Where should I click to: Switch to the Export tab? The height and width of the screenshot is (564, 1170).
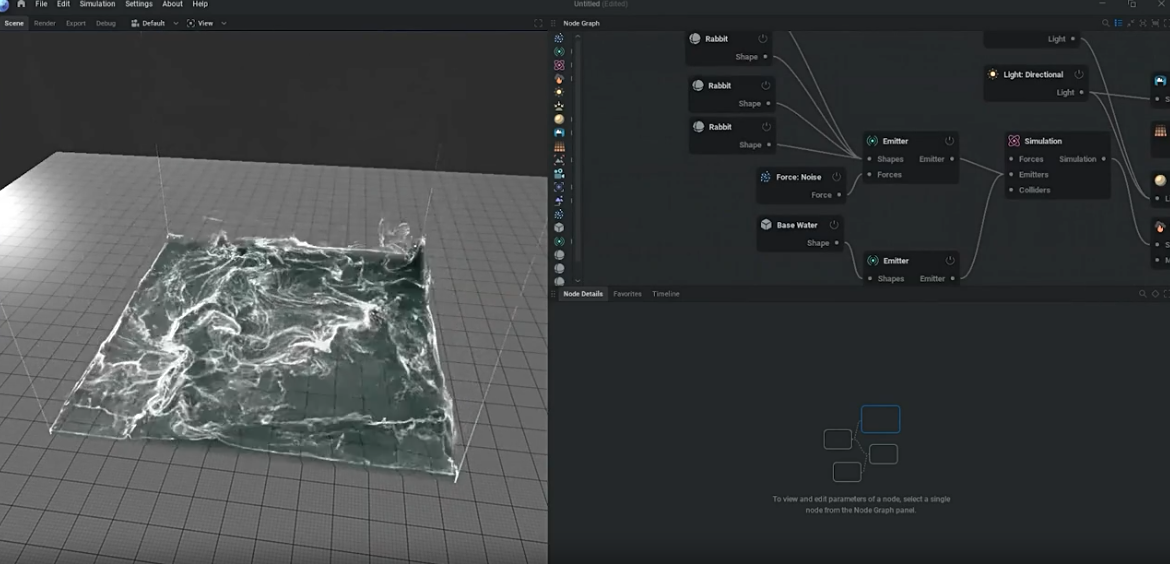tap(75, 23)
